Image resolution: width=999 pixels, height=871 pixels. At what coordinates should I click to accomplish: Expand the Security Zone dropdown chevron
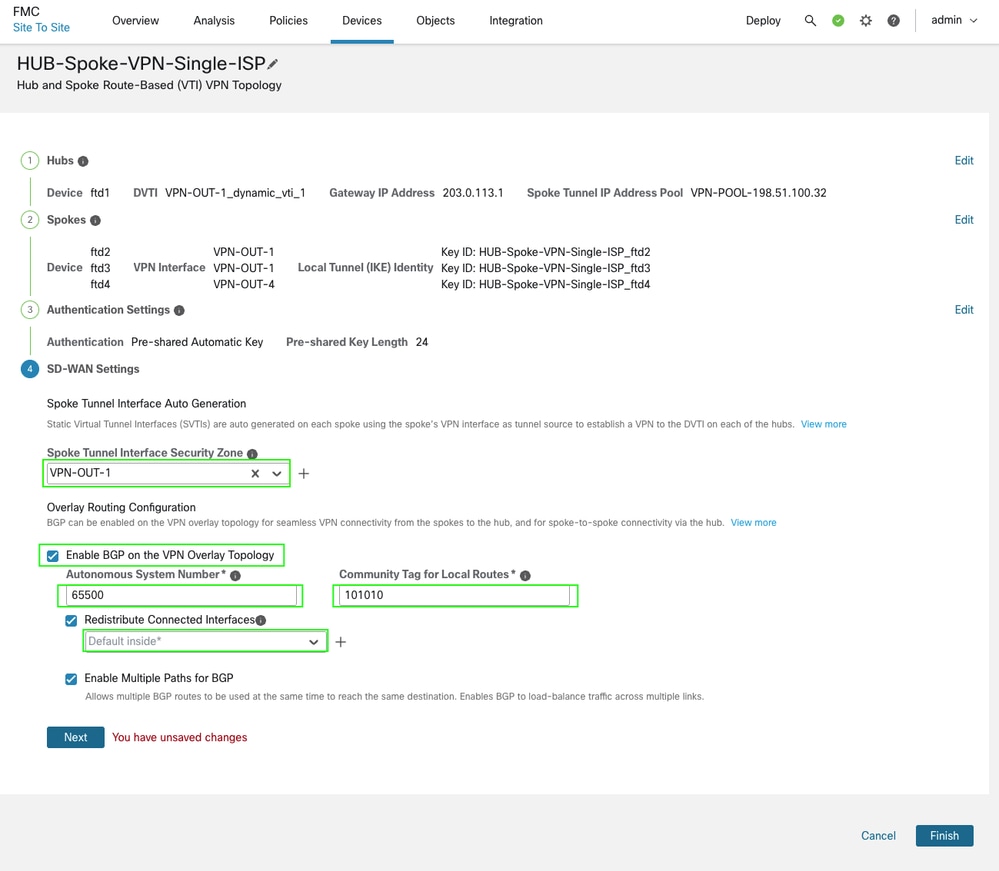click(277, 473)
